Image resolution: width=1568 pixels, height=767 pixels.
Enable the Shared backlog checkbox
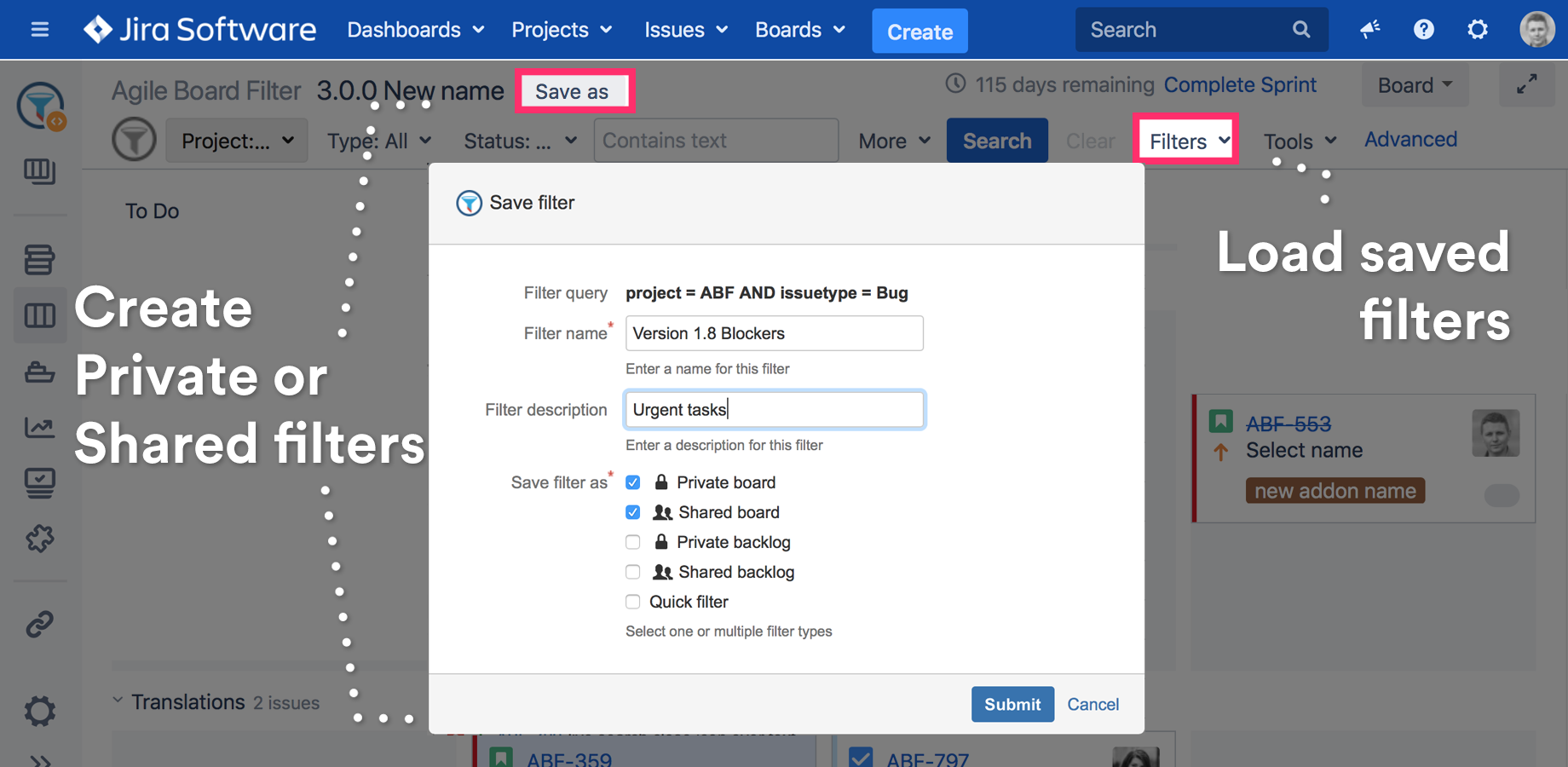coord(632,572)
